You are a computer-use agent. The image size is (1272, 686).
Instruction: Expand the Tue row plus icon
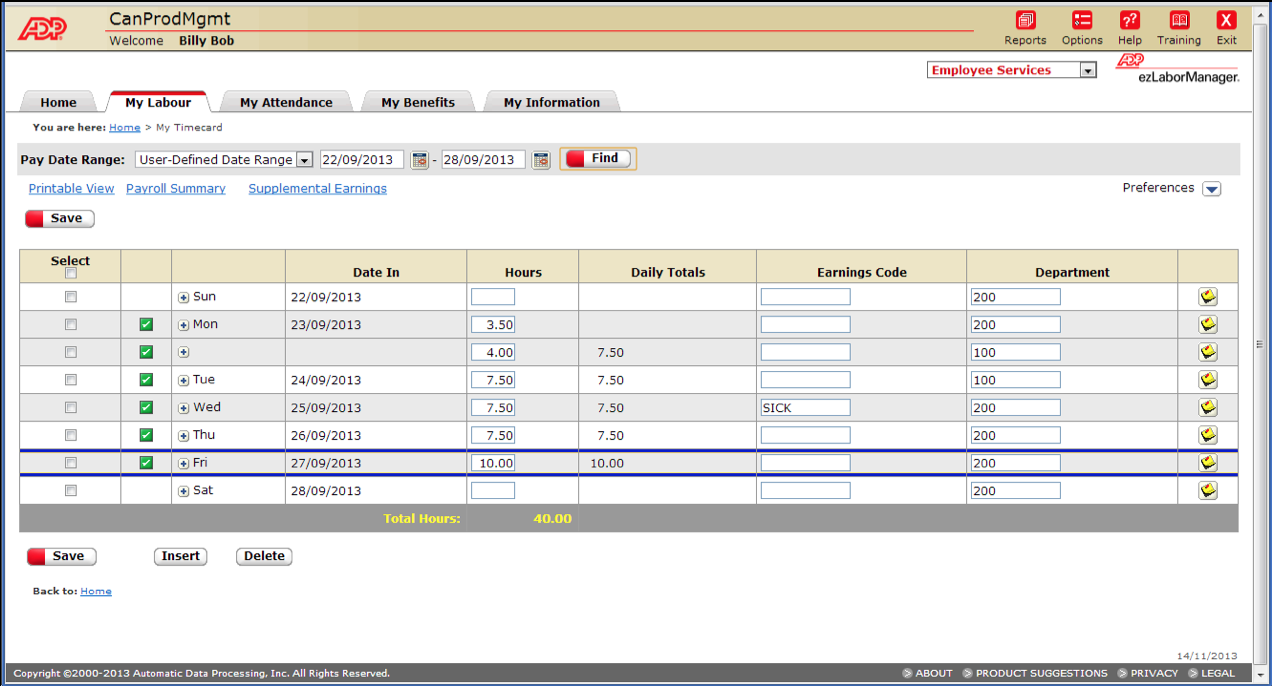pos(184,381)
